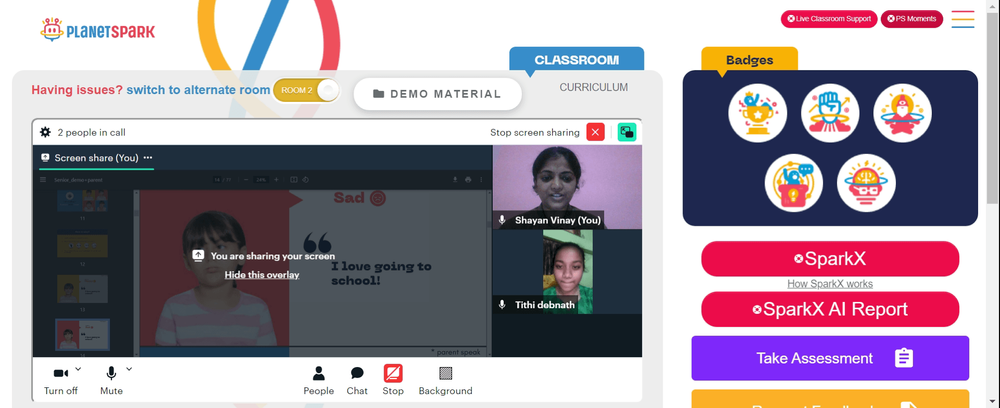Open the hamburger menu

click(963, 19)
